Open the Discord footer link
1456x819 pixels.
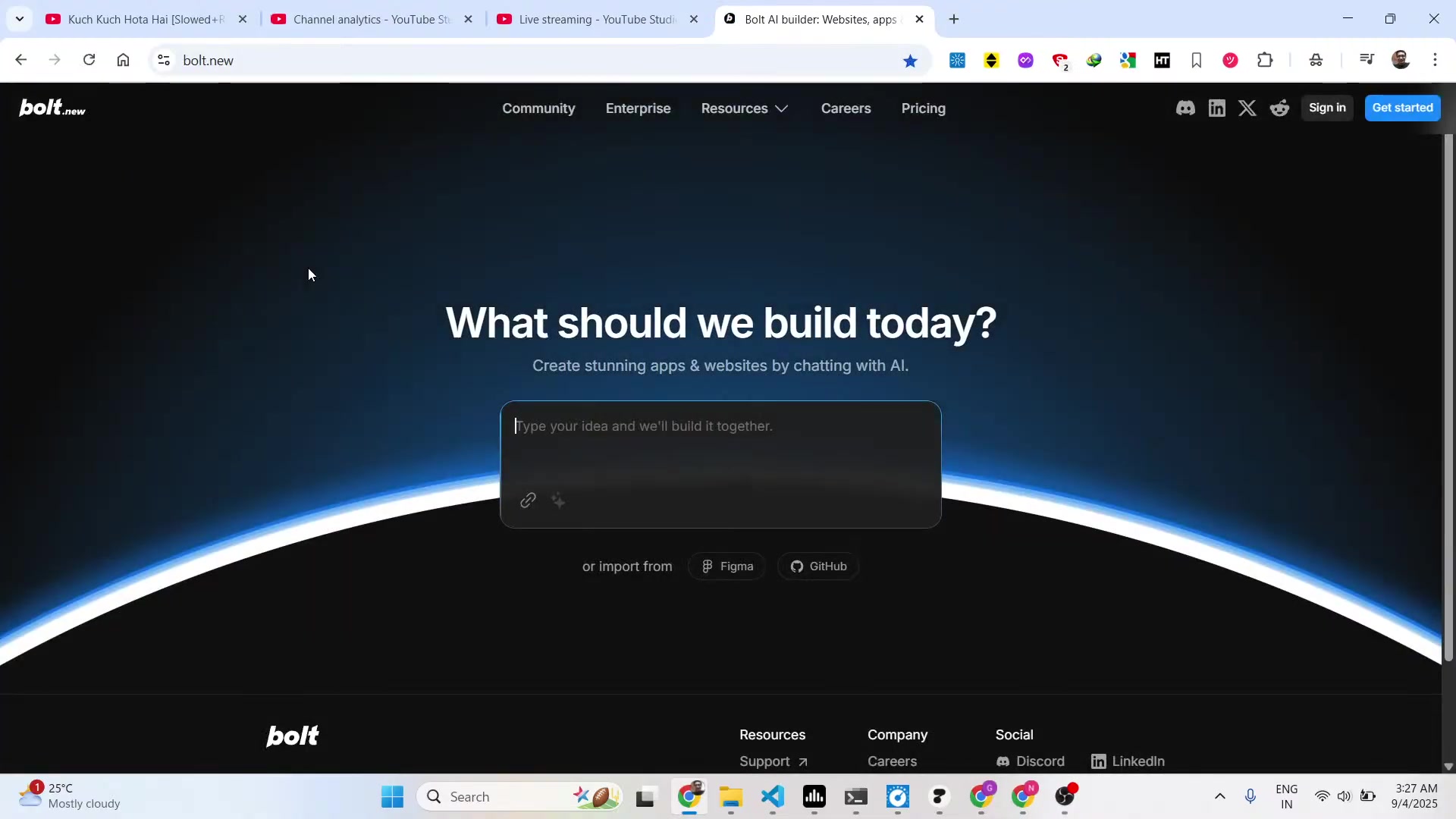[x=1031, y=761]
